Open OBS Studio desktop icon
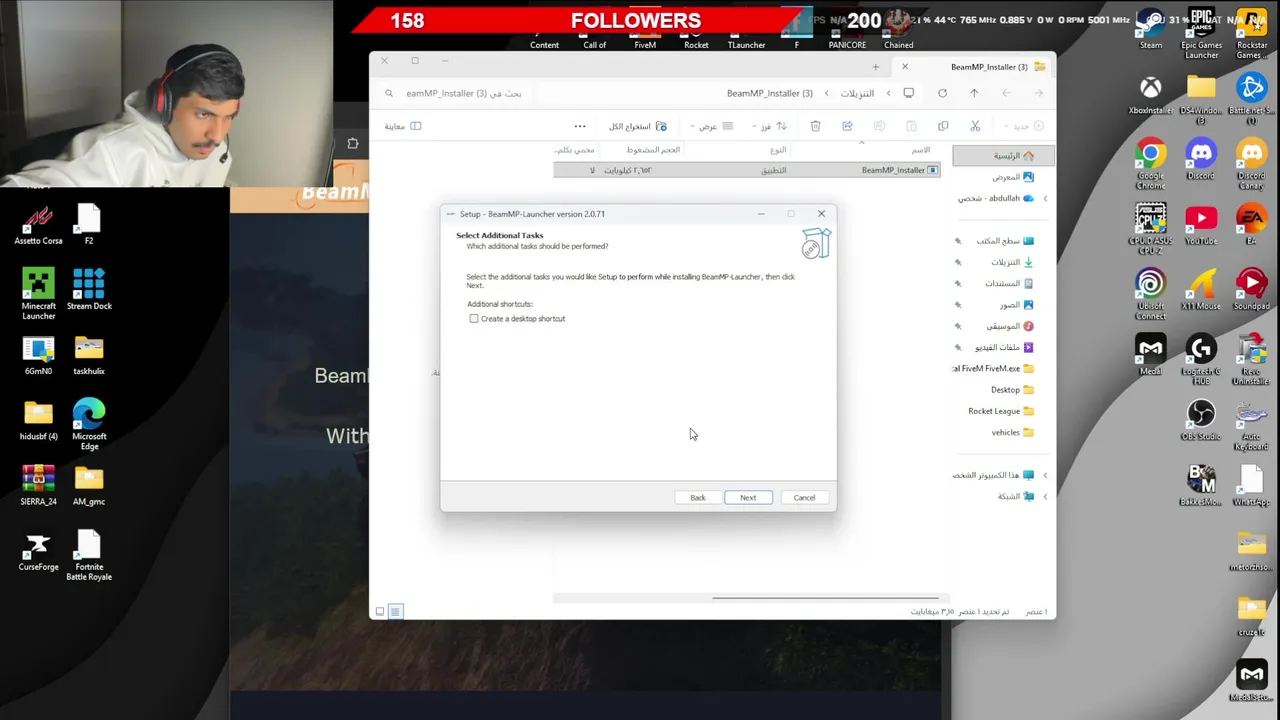 (1201, 421)
